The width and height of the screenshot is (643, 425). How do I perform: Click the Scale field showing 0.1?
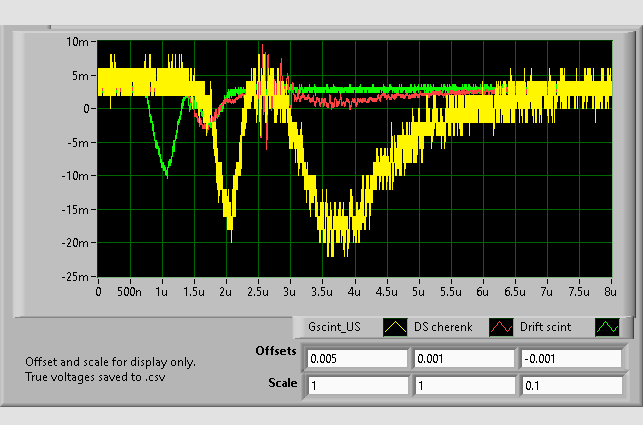click(569, 385)
